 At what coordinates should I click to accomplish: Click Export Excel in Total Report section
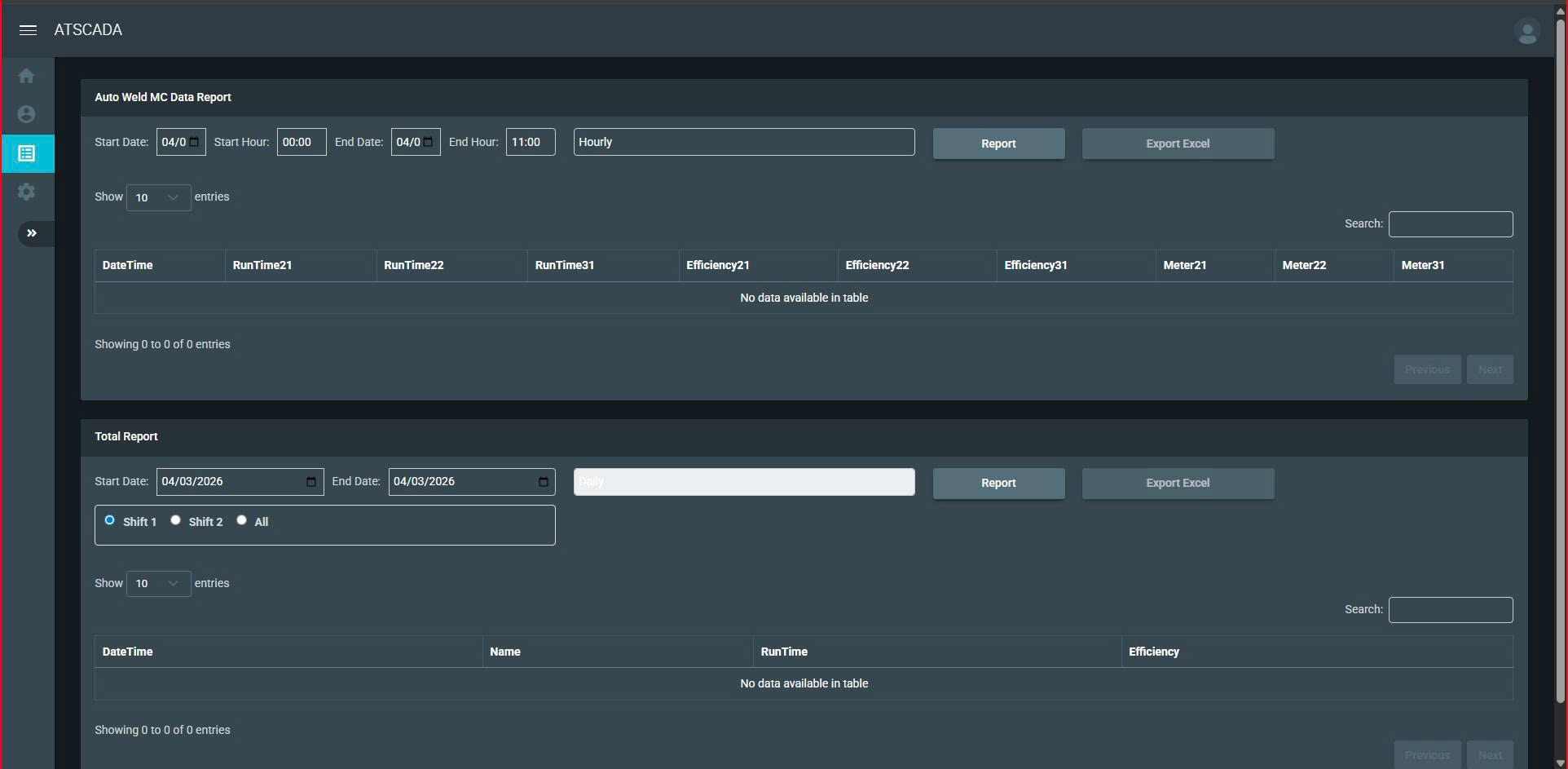click(1177, 483)
